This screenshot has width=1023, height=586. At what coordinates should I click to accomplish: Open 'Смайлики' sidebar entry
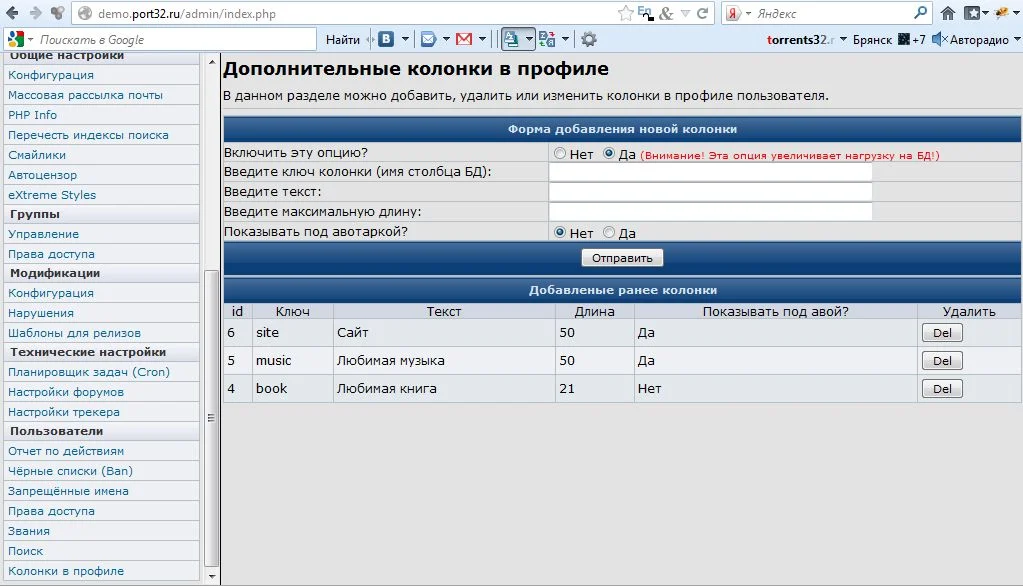point(37,155)
